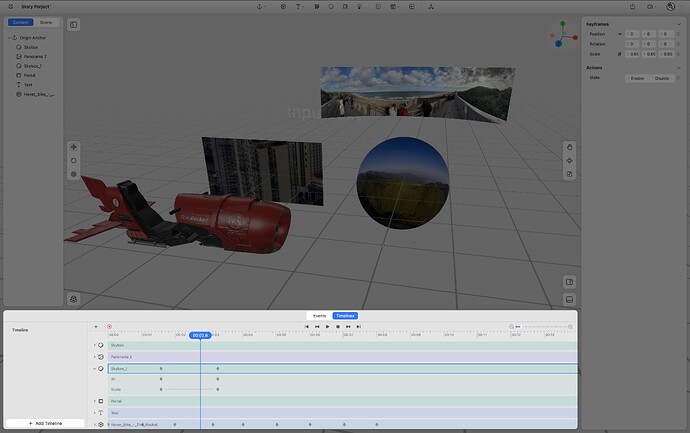Switch to the Events tab
The image size is (690, 433).
point(319,315)
